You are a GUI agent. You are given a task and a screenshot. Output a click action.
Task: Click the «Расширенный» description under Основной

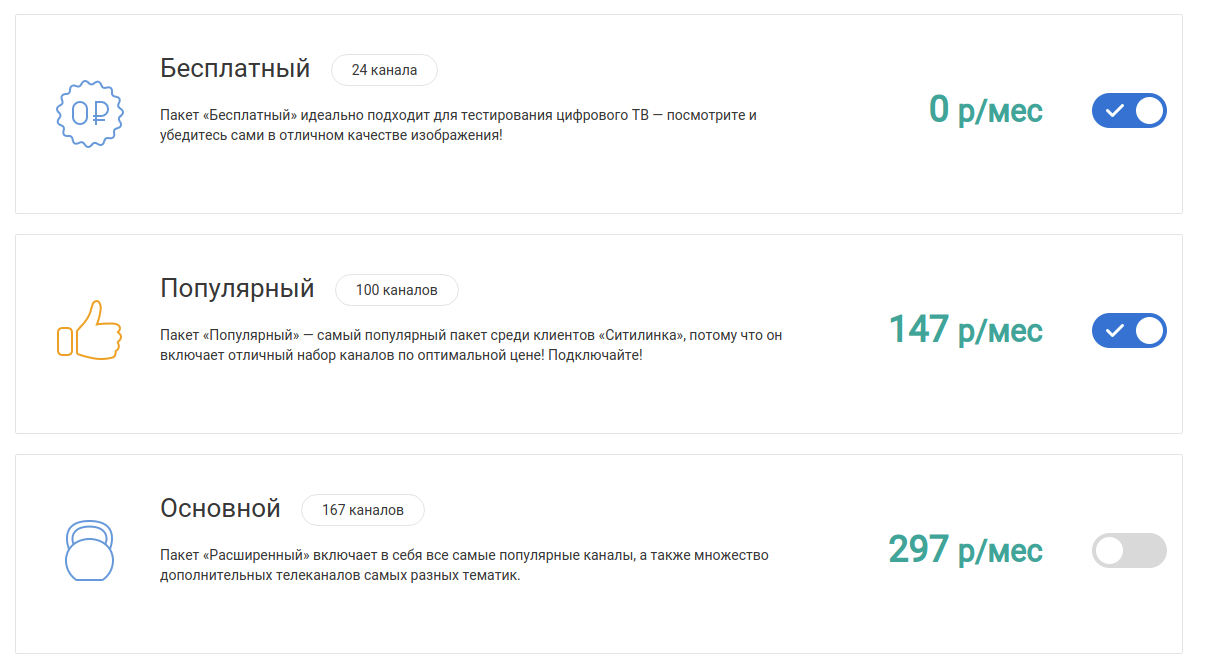[x=464, y=565]
